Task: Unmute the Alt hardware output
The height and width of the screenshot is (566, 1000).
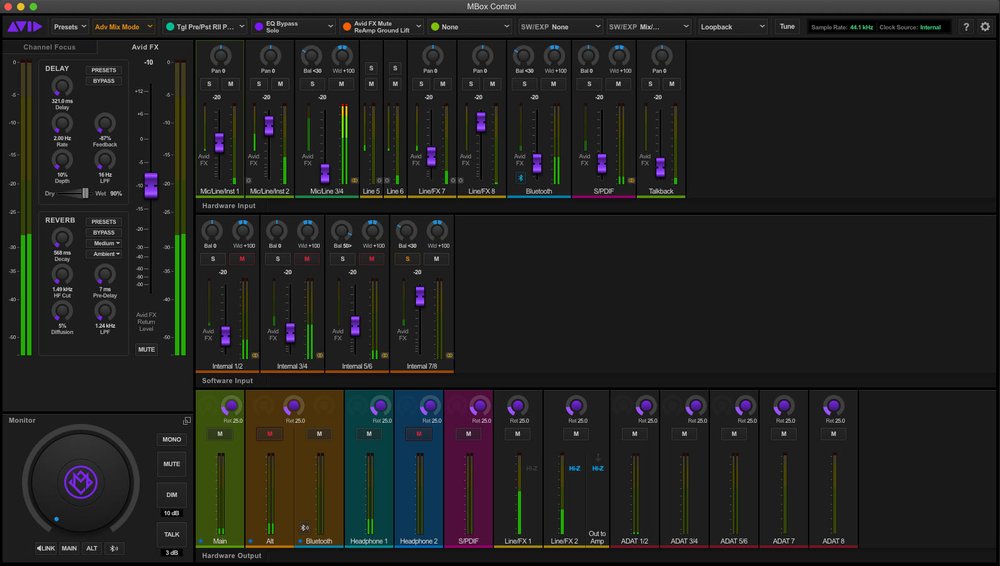Action: point(270,434)
